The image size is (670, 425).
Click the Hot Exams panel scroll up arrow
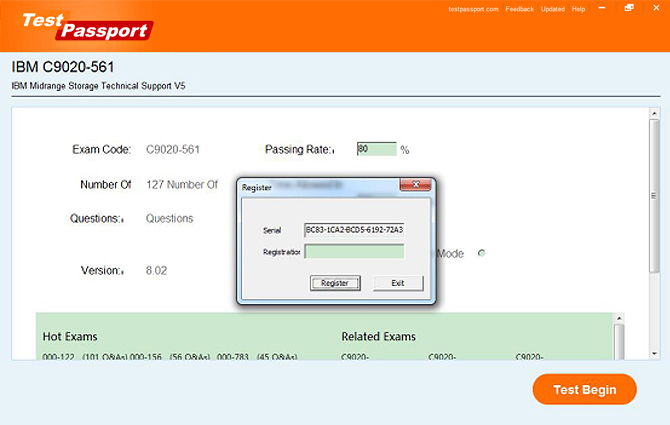(619, 319)
